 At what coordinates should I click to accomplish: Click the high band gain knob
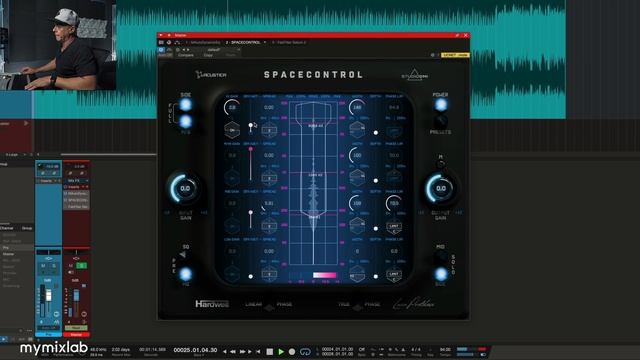point(232,107)
